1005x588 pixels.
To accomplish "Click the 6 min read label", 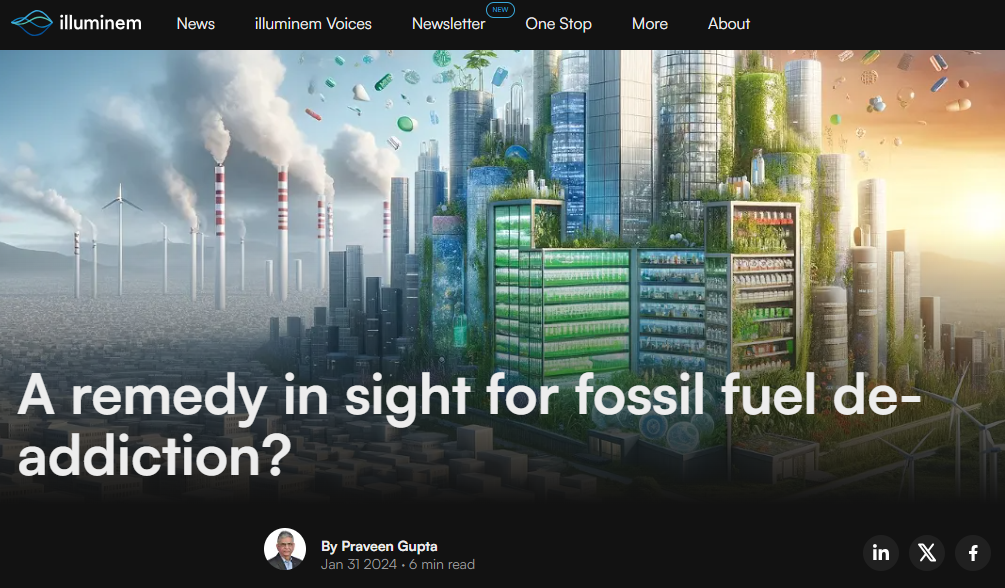I will (441, 565).
